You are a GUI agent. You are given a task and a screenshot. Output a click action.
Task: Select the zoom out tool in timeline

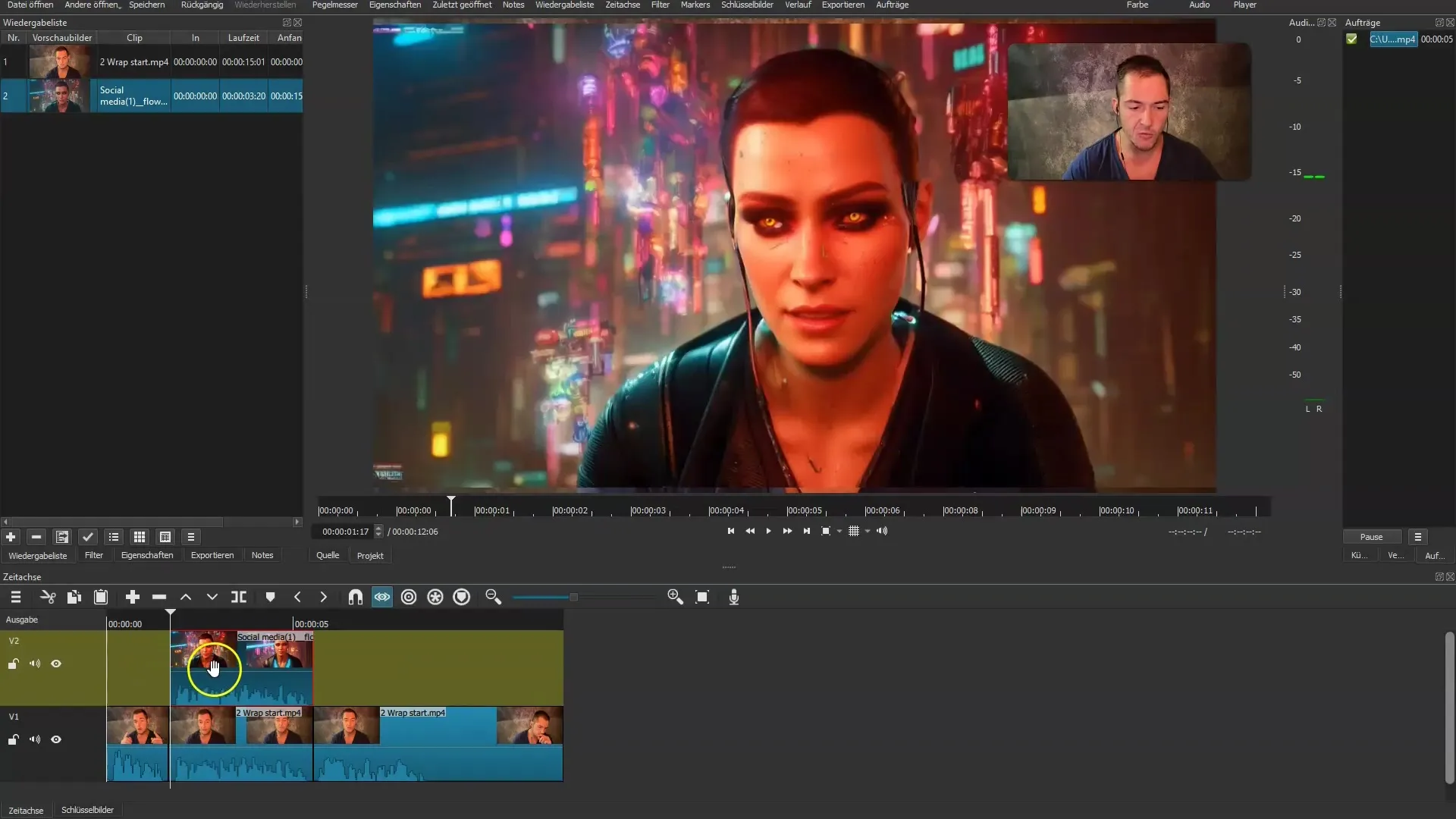(492, 598)
